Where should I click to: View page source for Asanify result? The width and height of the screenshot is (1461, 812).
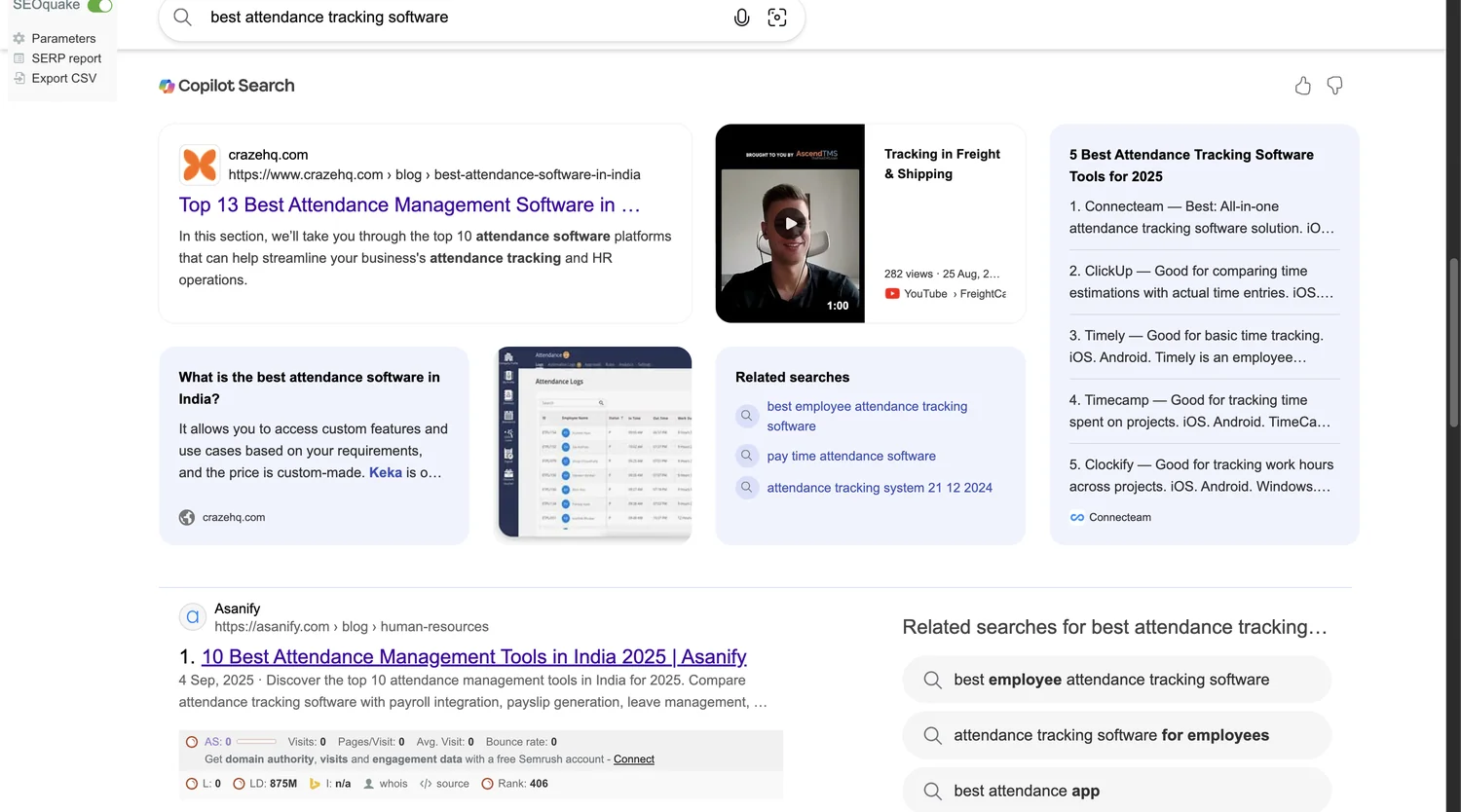(444, 784)
